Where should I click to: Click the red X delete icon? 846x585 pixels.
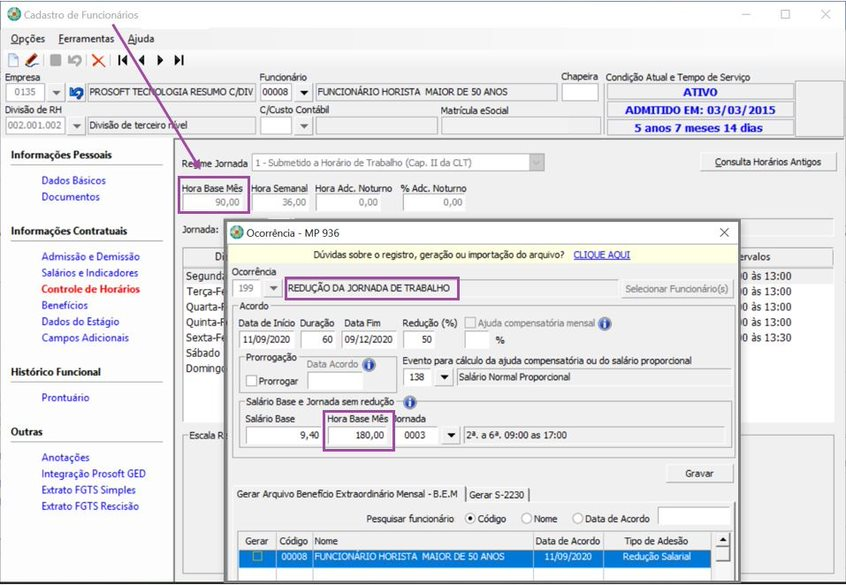click(x=98, y=60)
